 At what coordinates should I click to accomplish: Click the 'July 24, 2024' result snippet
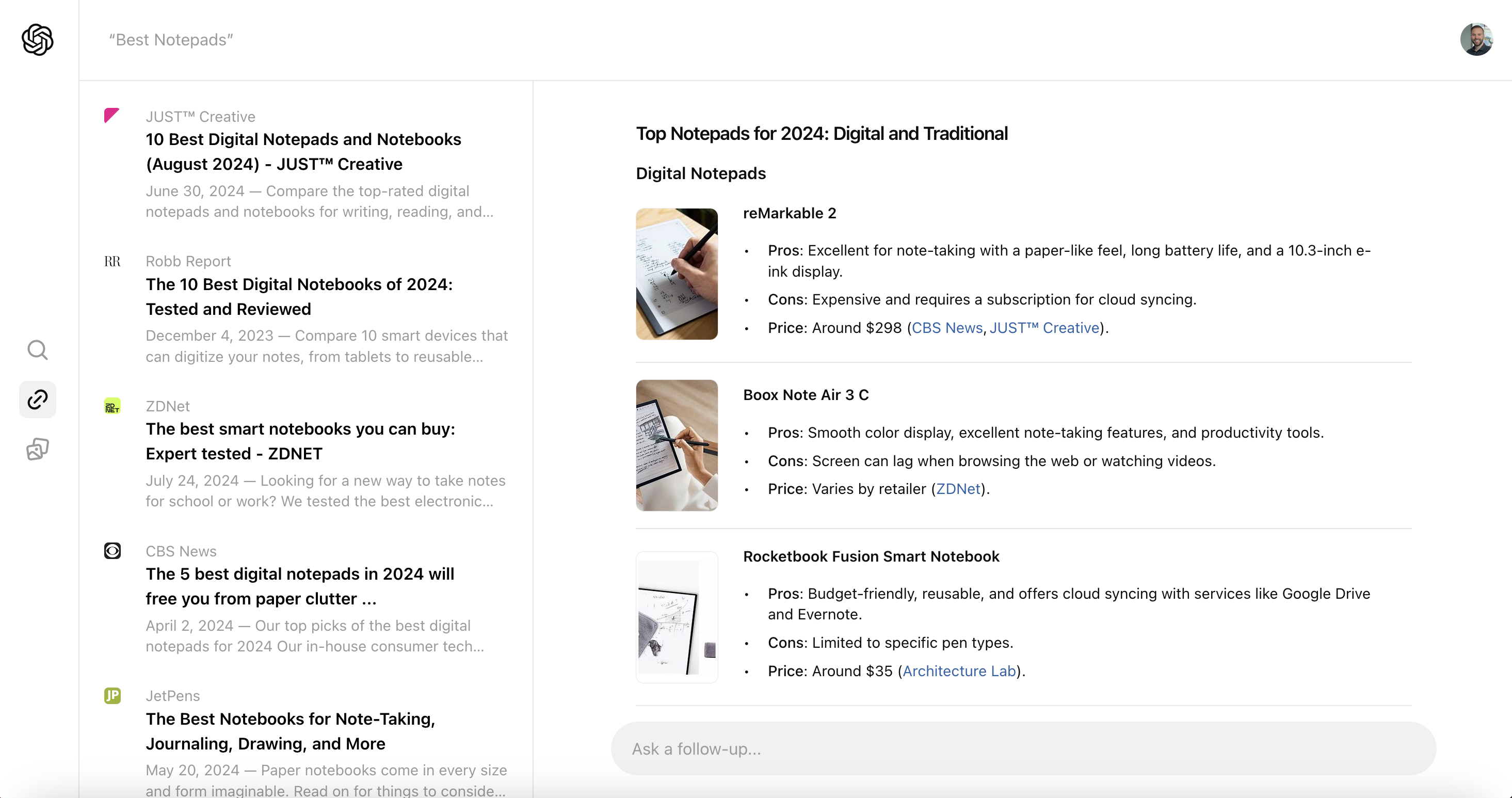(326, 491)
